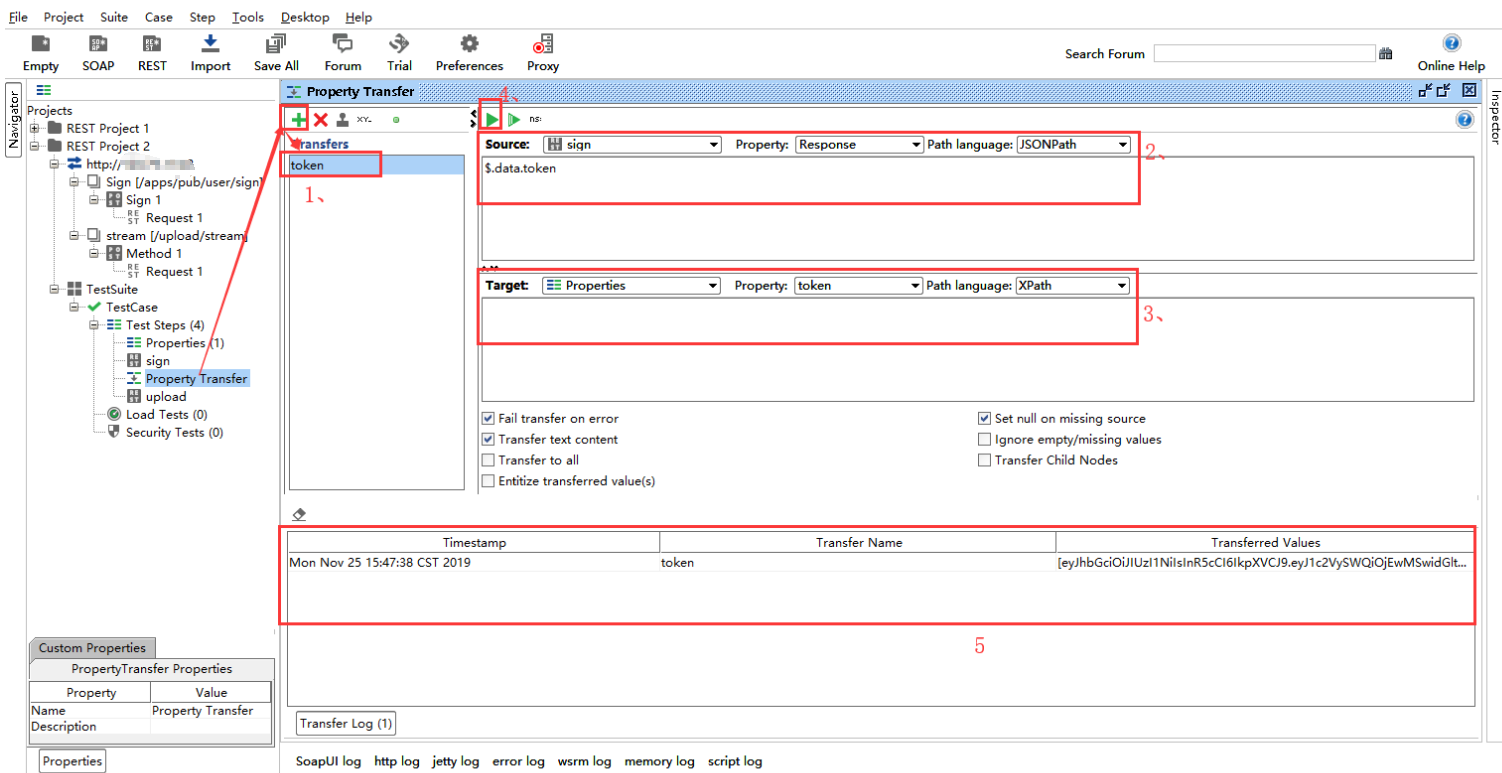Uncheck Fail transfer on error
Image resolution: width=1502 pixels, height=773 pixels.
(488, 419)
